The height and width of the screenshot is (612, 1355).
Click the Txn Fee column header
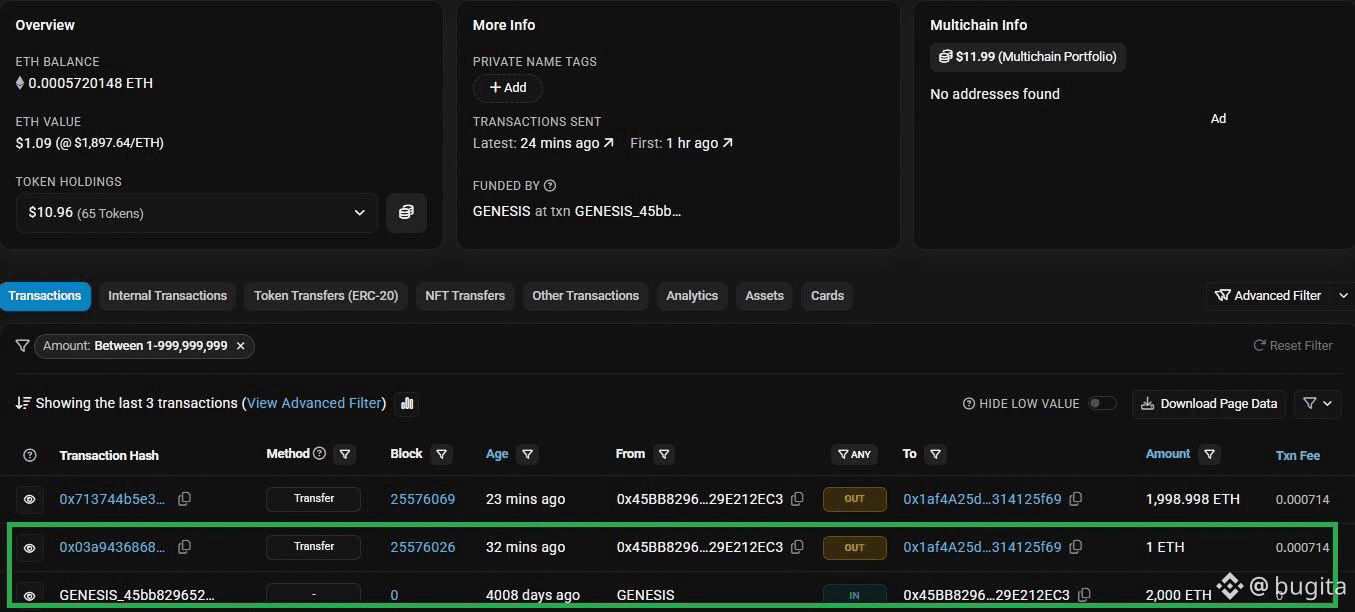pos(1298,455)
